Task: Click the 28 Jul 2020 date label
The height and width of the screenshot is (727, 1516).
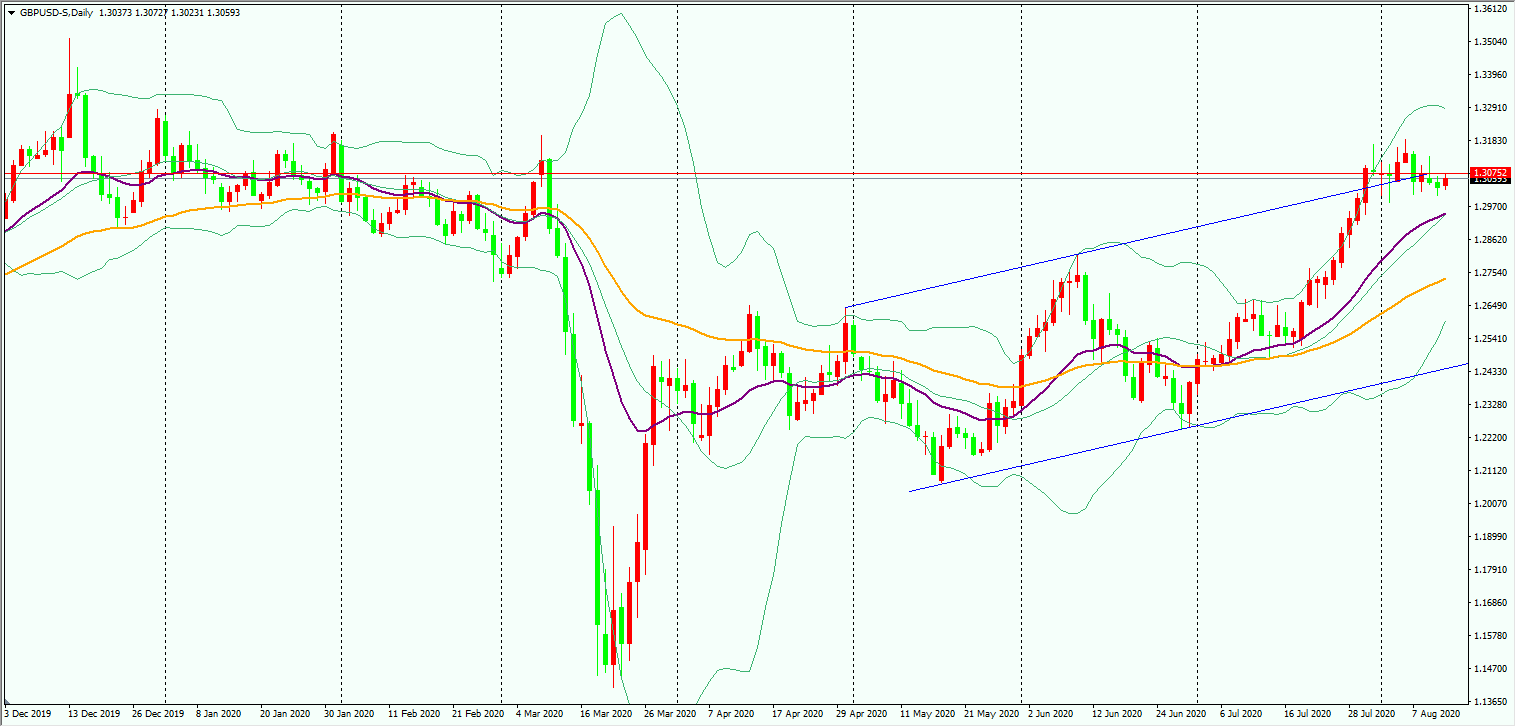Action: coord(1372,715)
